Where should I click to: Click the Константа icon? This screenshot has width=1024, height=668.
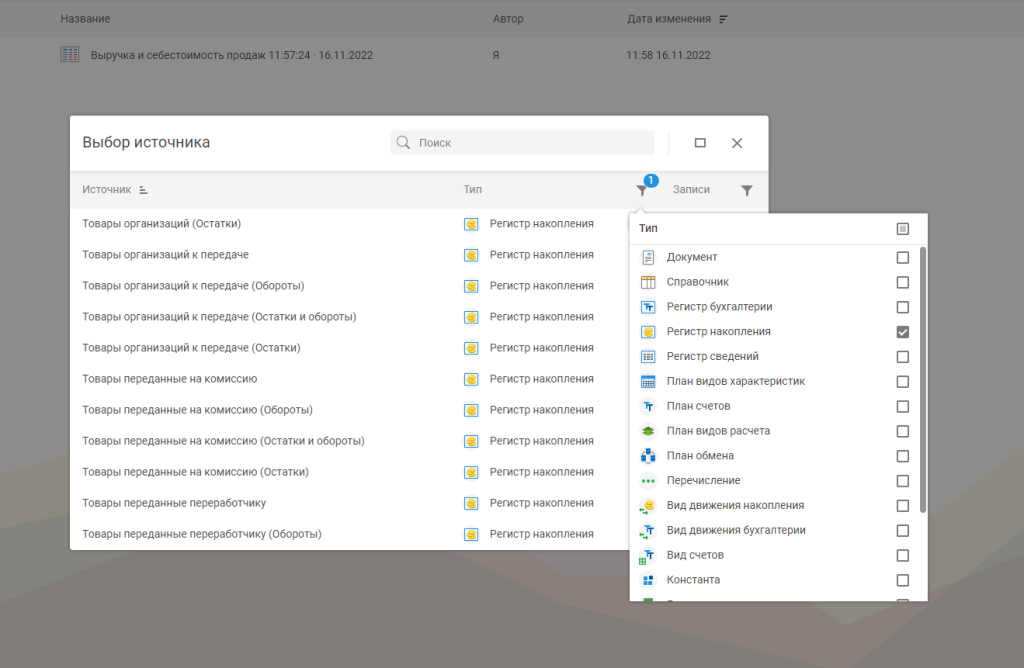tap(648, 580)
